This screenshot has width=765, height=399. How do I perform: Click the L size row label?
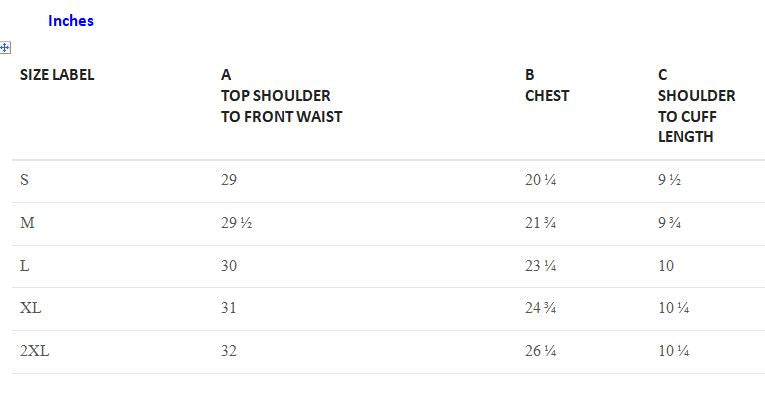24,266
